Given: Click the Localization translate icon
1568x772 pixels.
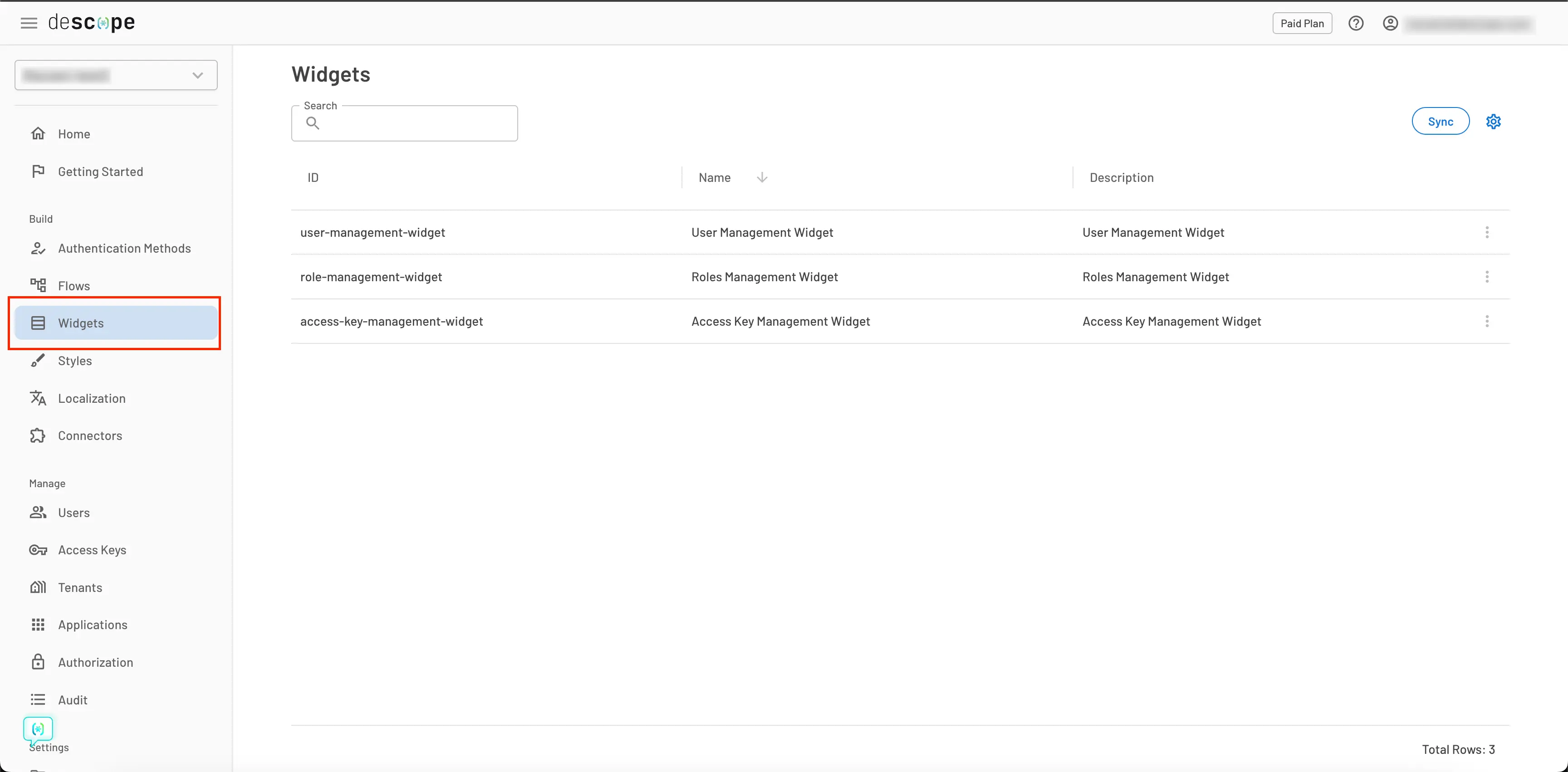Looking at the screenshot, I should 38,398.
